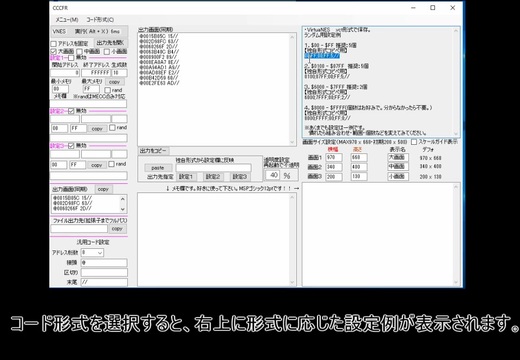Click the 出力をコピー button

153,151
